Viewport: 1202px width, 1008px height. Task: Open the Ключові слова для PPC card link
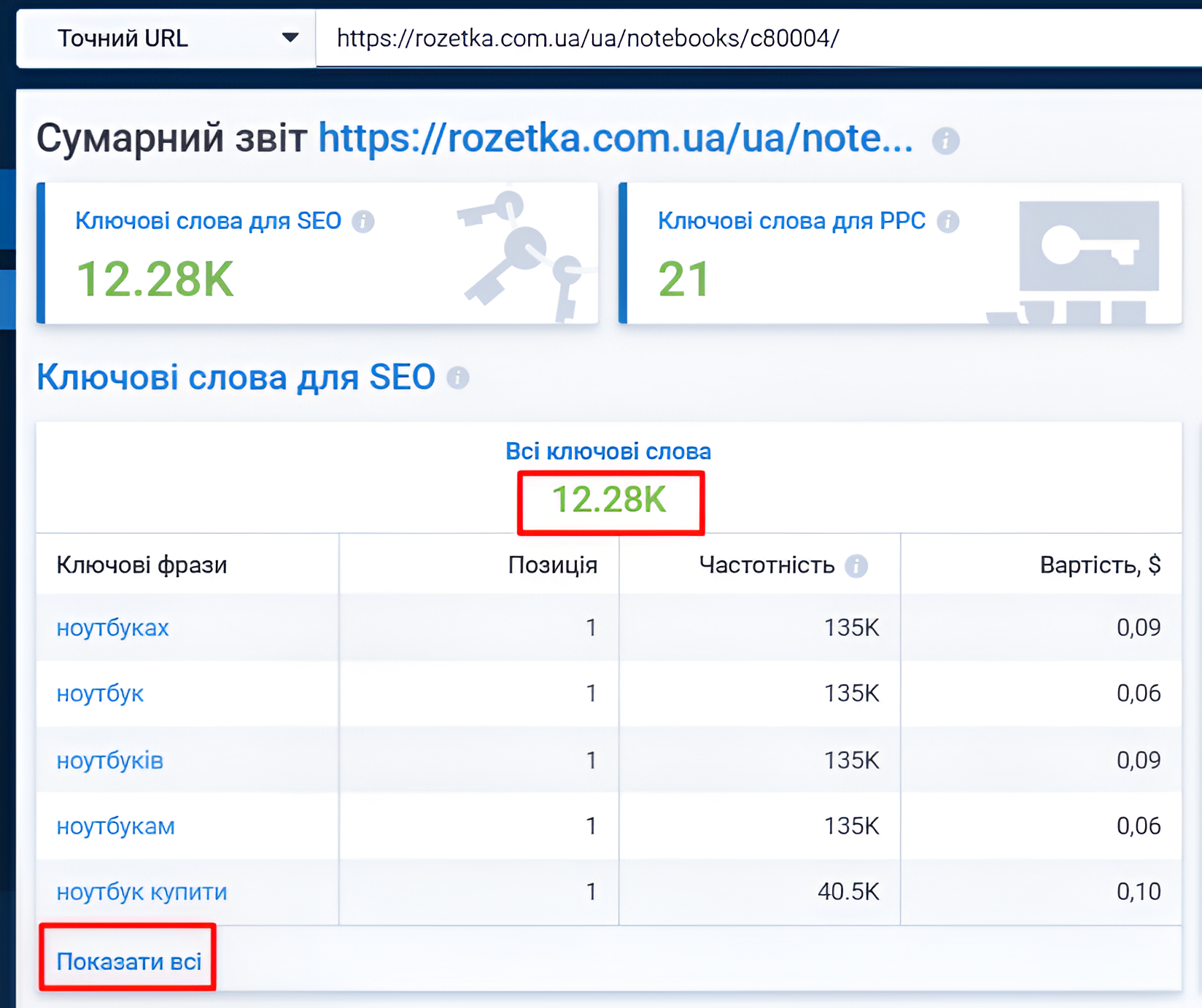point(792,220)
